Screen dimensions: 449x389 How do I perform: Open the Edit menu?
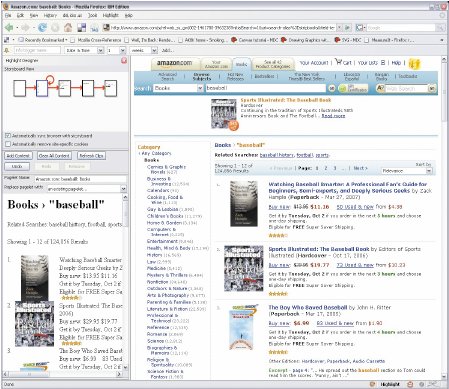(20, 15)
